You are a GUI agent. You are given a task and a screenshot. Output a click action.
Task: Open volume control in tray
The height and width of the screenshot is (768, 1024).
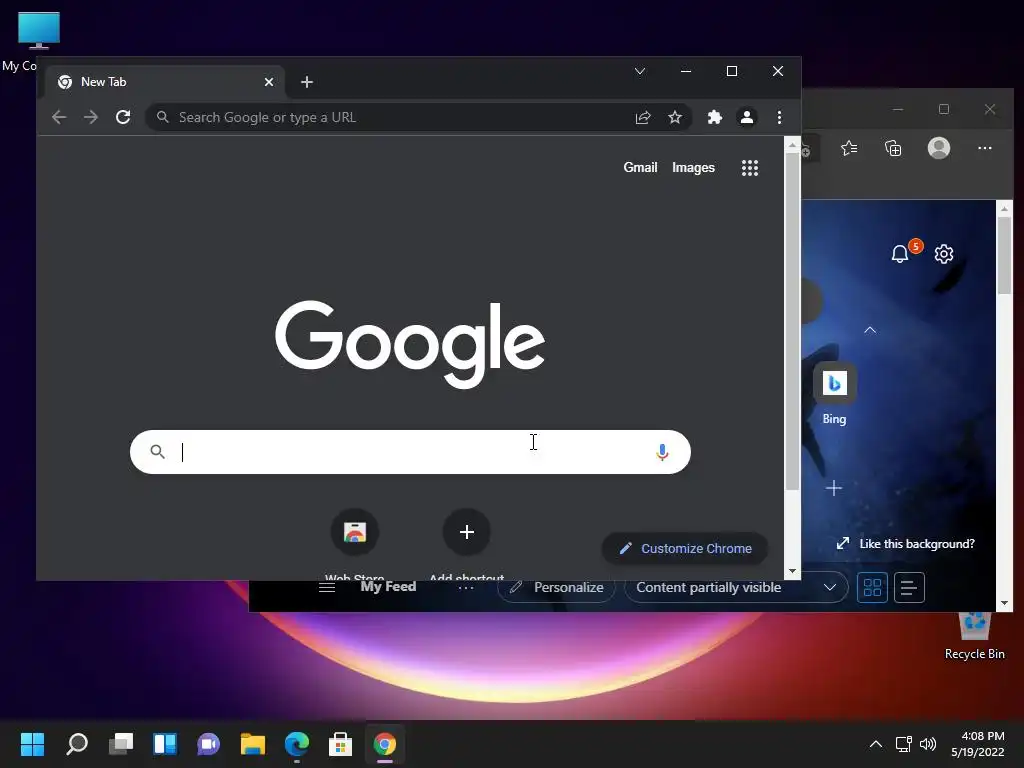tap(927, 744)
